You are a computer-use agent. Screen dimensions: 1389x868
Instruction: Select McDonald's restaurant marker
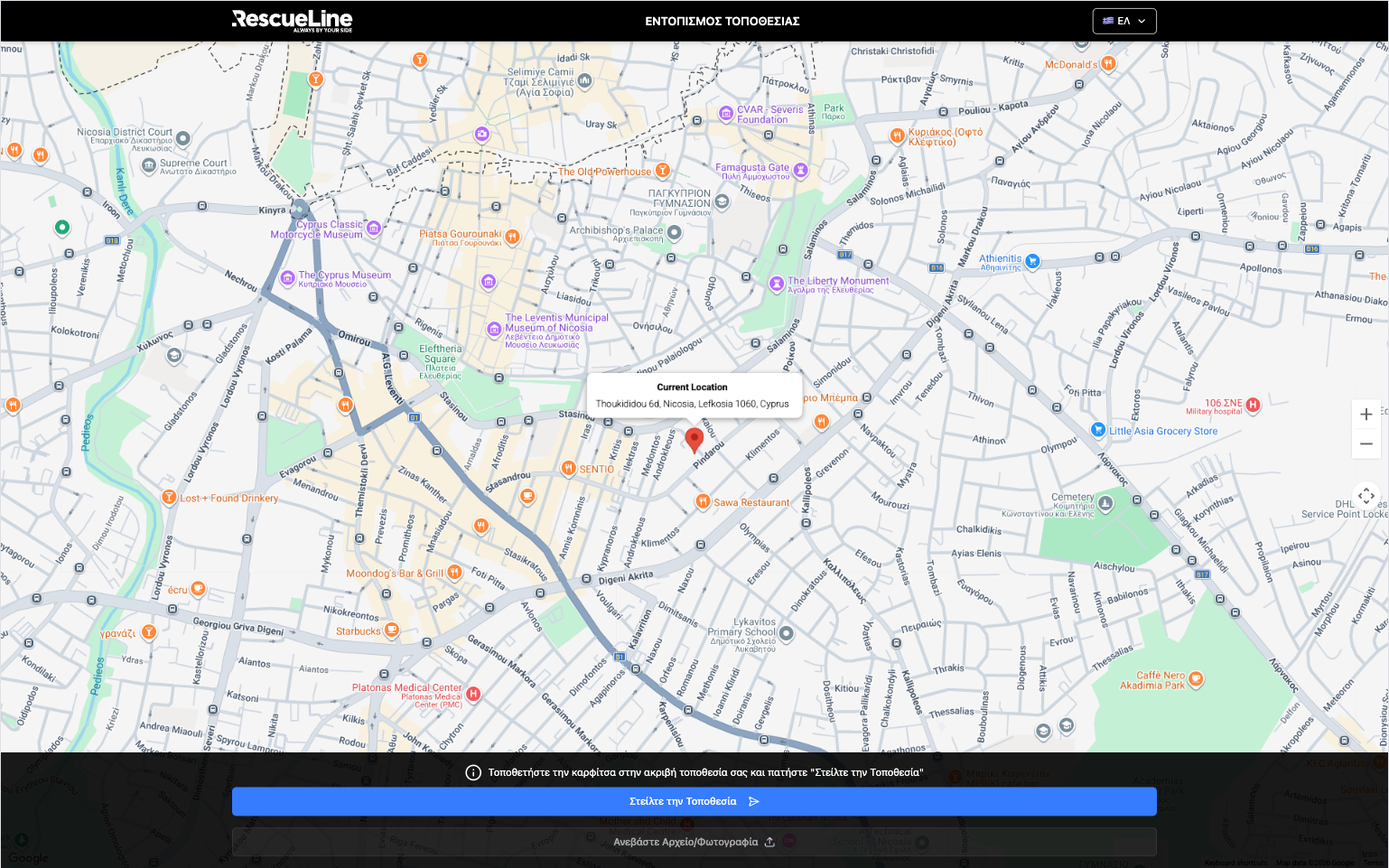tap(1108, 64)
